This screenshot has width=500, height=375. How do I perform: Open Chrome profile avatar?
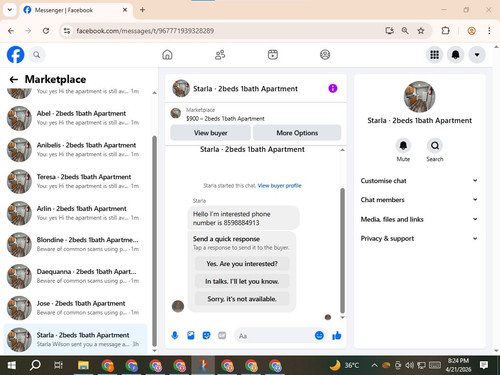471,31
